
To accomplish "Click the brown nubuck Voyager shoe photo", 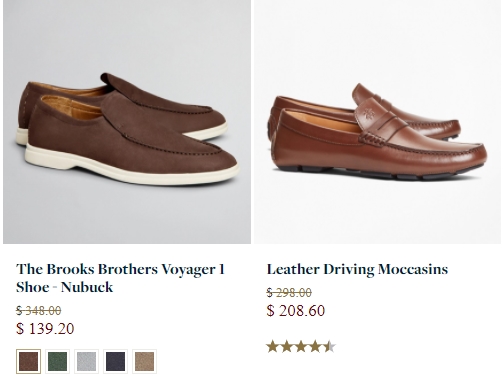I will pos(127,122).
